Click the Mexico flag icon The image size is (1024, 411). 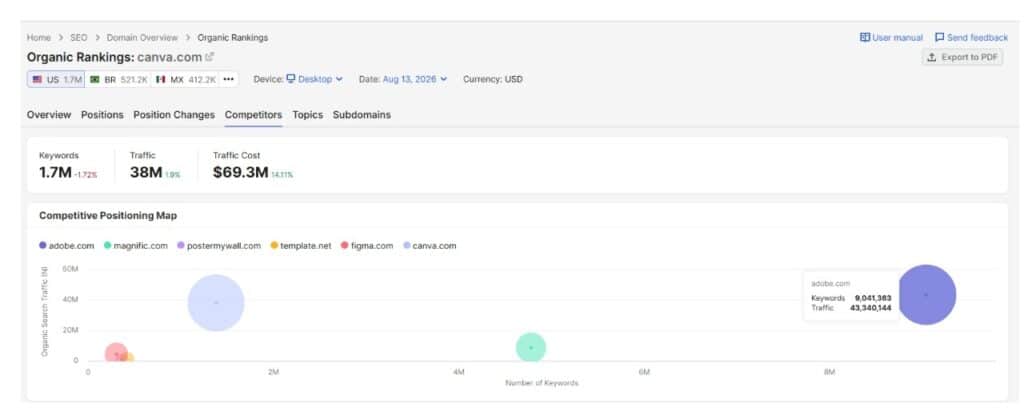click(161, 80)
